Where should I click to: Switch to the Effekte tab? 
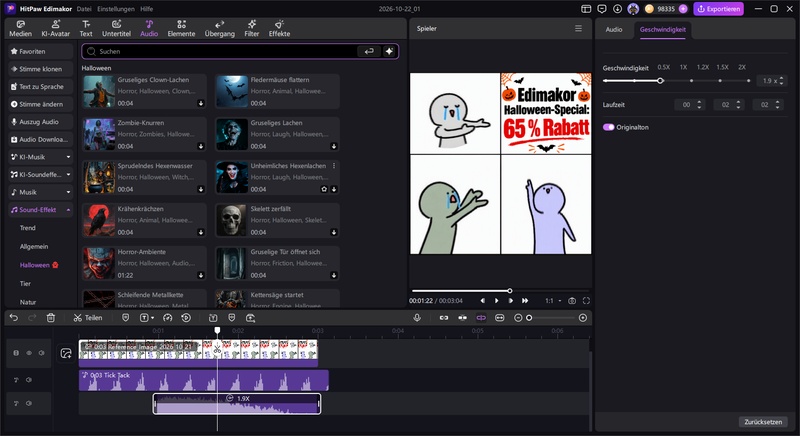click(279, 29)
